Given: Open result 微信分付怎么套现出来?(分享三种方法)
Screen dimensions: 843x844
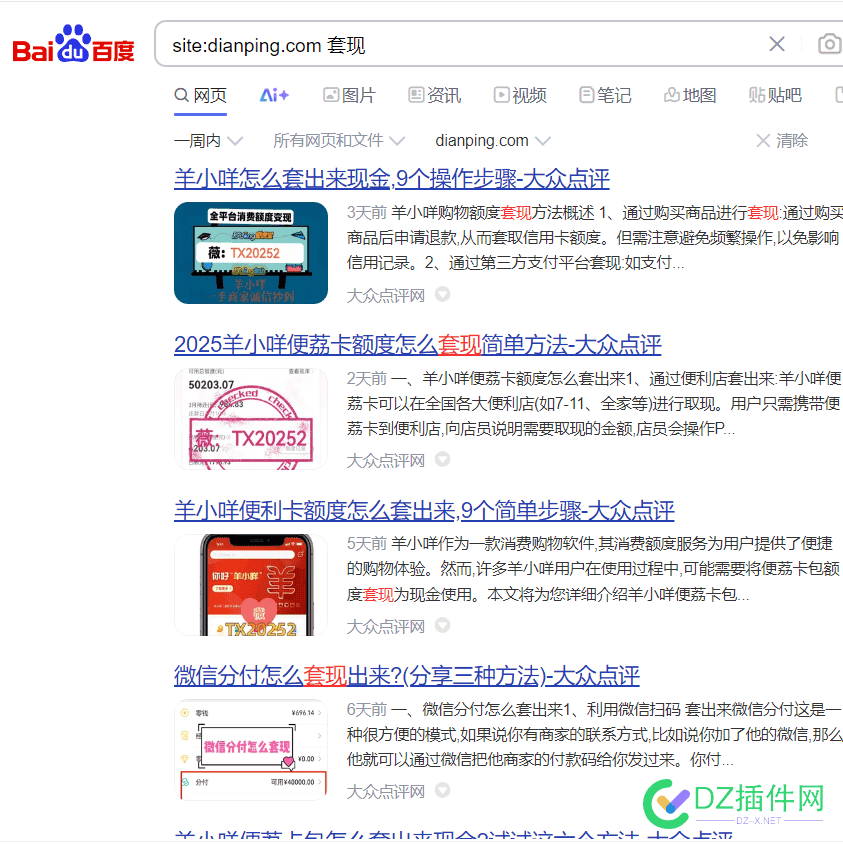Looking at the screenshot, I should pyautogui.click(x=407, y=676).
